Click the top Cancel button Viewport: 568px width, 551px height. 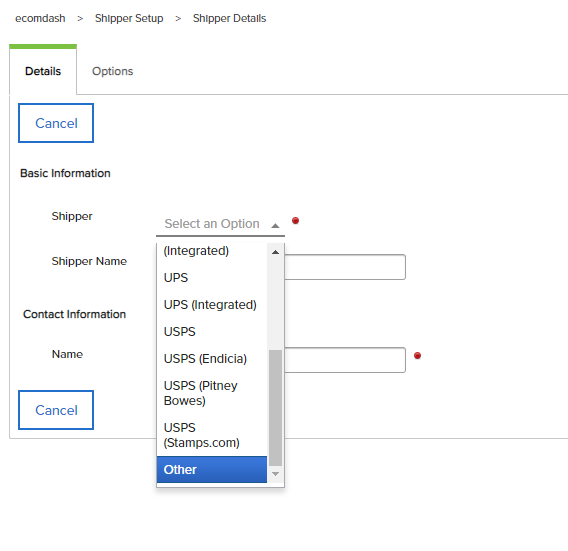(56, 123)
